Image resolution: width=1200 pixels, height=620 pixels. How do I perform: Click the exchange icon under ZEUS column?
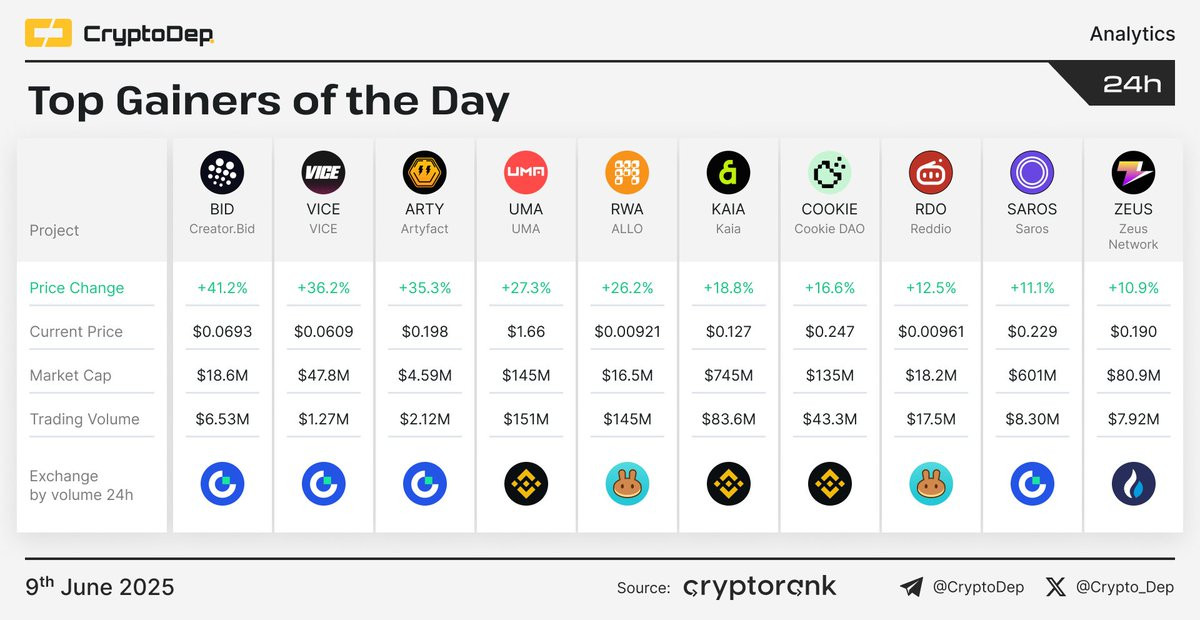click(1133, 485)
